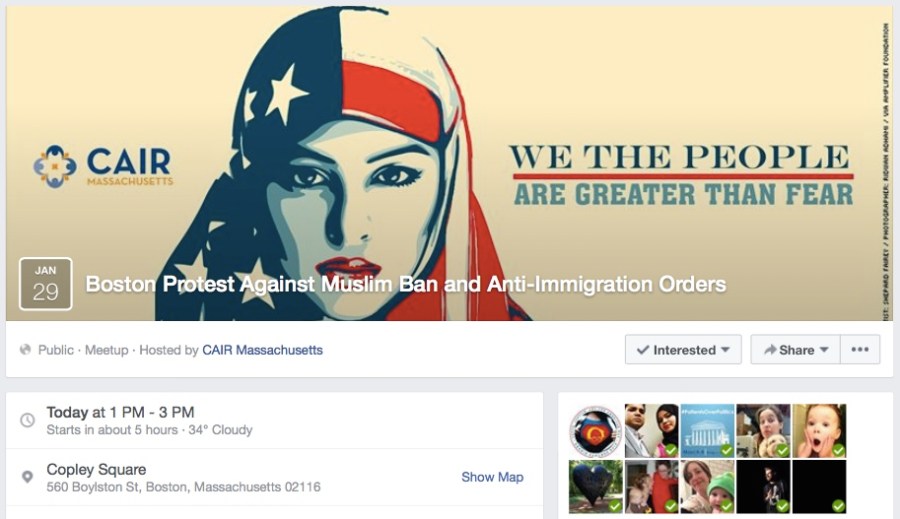
Task: Open the three-dots more options button
Action: pos(860,349)
